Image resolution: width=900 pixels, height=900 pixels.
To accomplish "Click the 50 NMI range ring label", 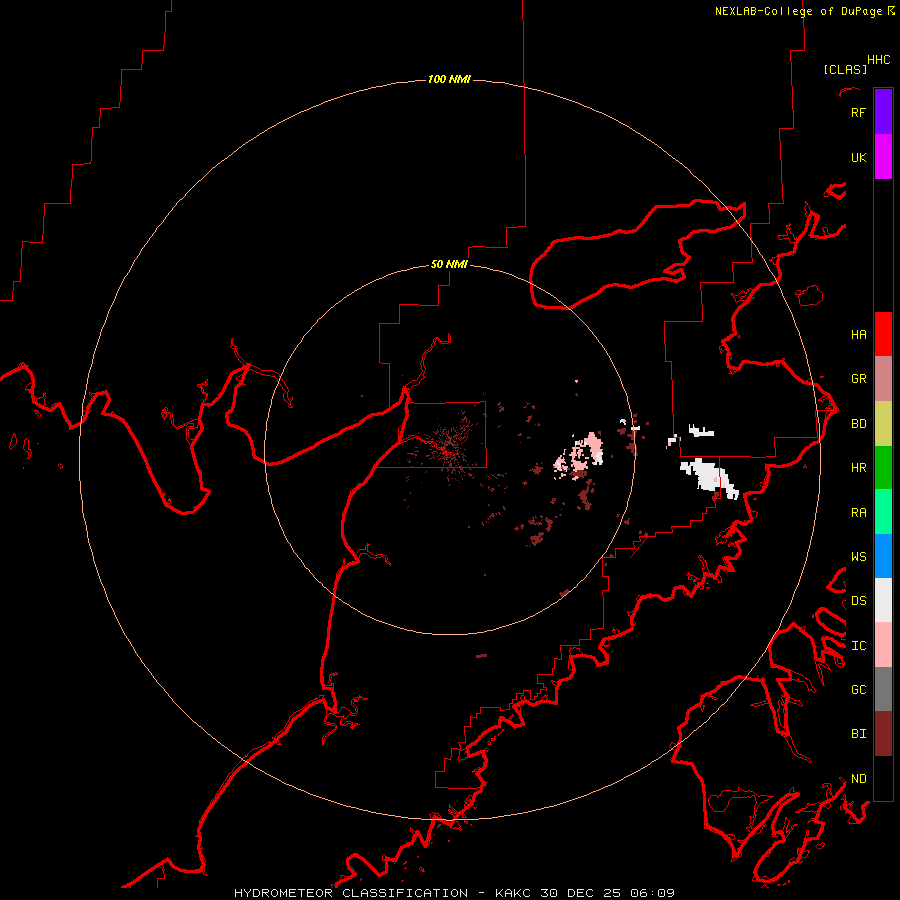I will coord(449,264).
